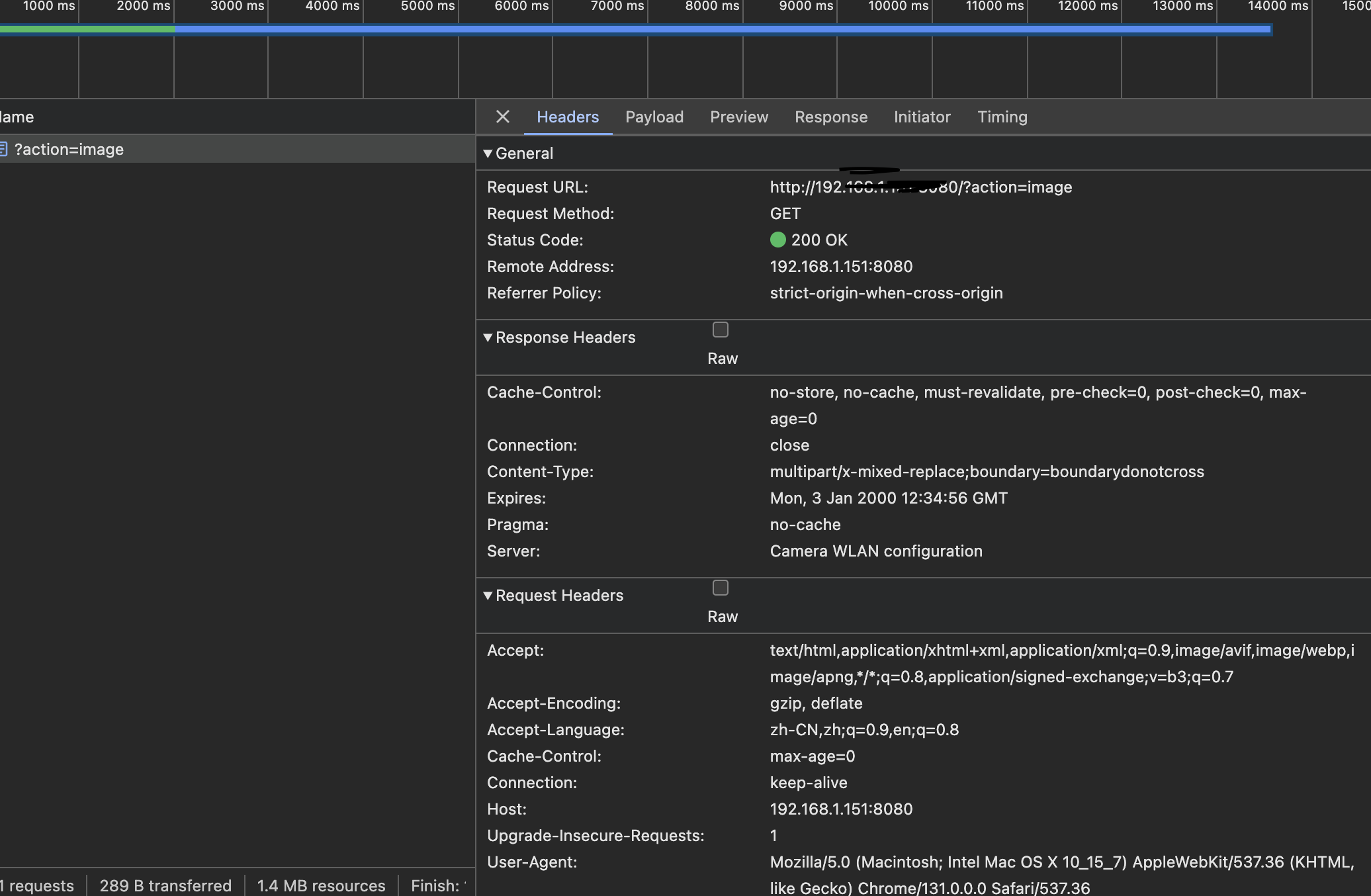Select the request Cache-Control max-age=0 value
The height and width of the screenshot is (896, 1371).
(x=813, y=756)
